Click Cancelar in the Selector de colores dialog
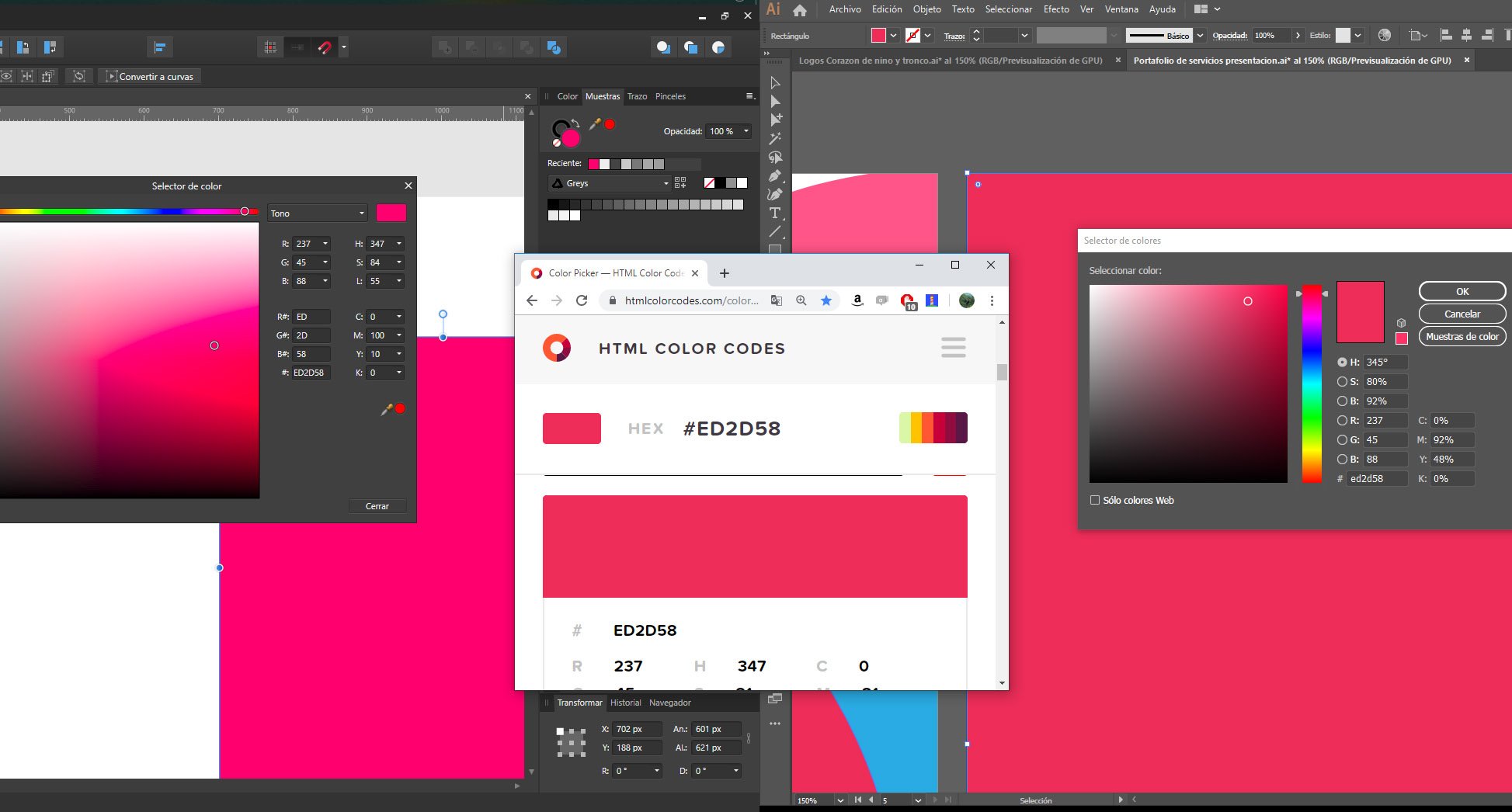This screenshot has height=812, width=1512. [1462, 314]
